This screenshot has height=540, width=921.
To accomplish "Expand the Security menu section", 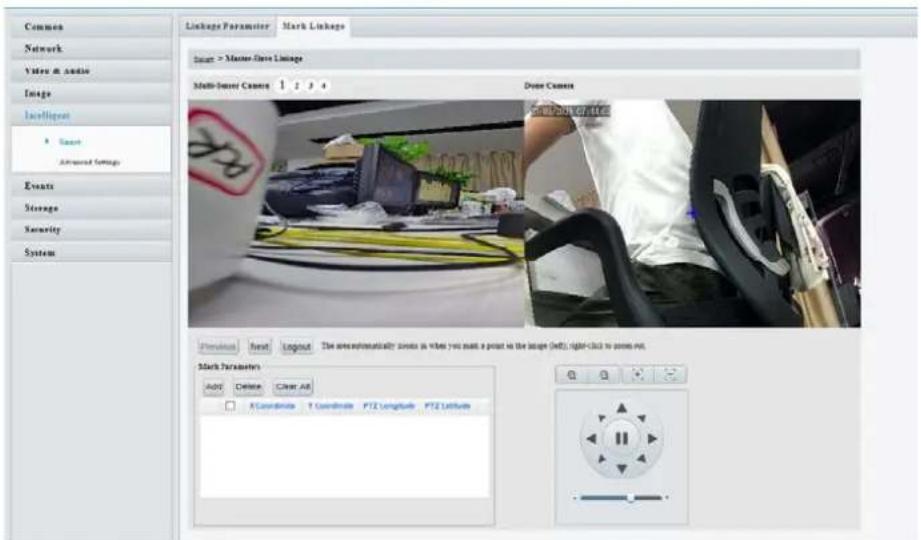I will coord(91,230).
